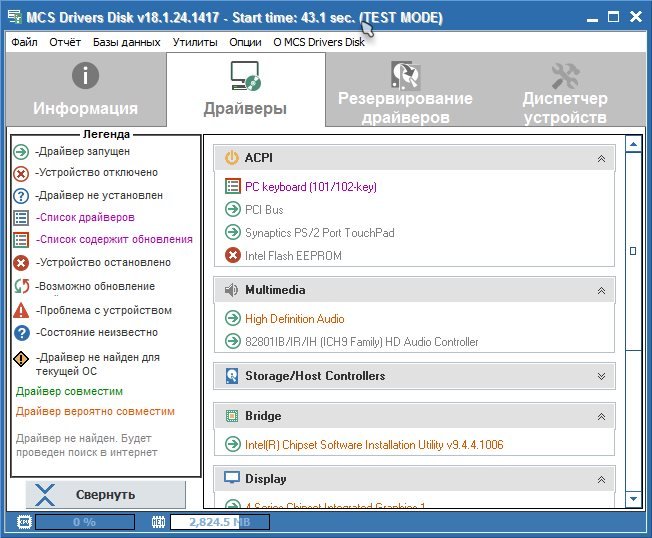Viewport: 652px width, 538px height.
Task: Select the Intel Flash EEPROM entry
Action: pyautogui.click(x=293, y=256)
